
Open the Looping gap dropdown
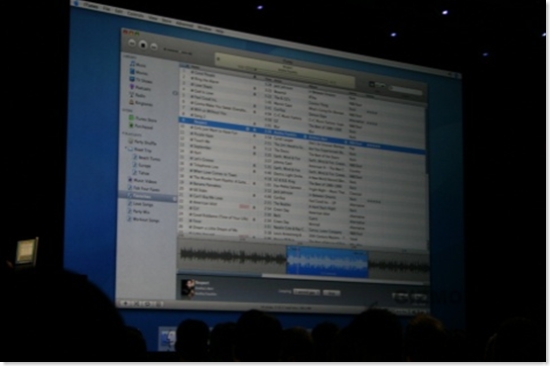coord(306,292)
